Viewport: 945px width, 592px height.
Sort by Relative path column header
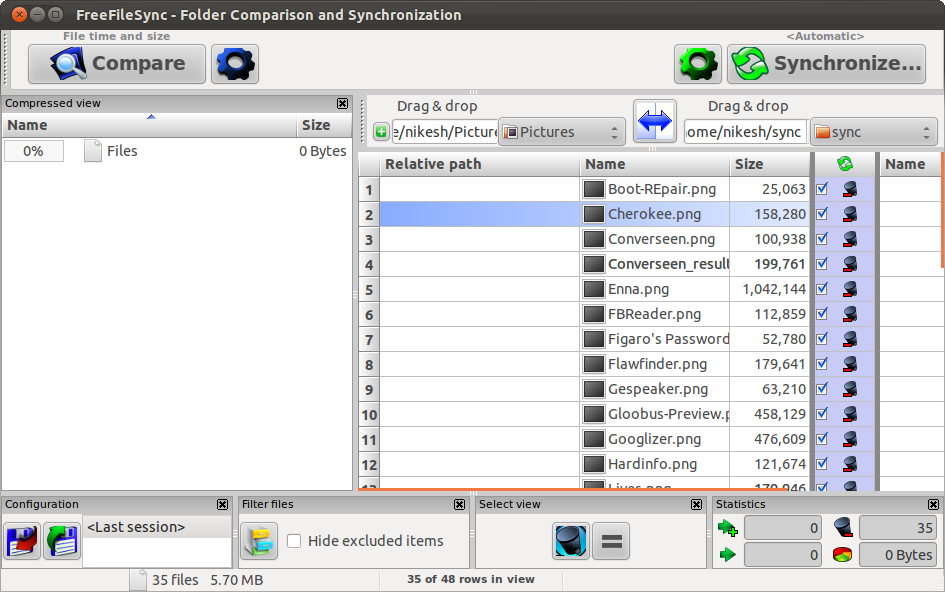pyautogui.click(x=480, y=164)
